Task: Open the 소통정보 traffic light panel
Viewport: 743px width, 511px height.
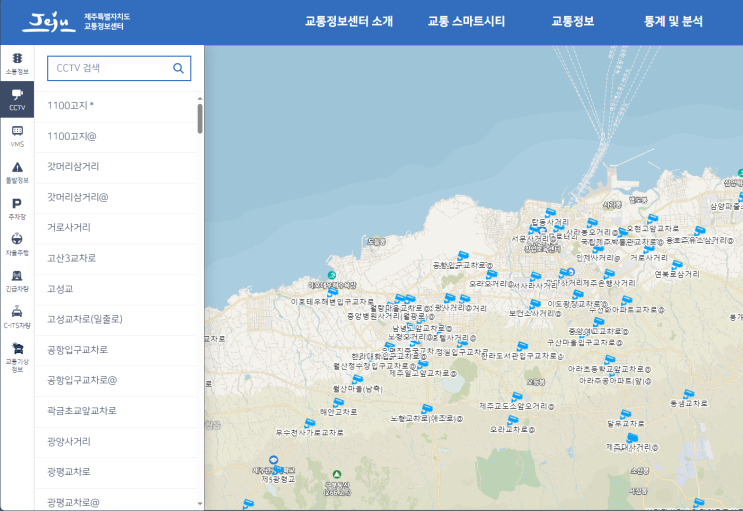Action: [x=17, y=64]
